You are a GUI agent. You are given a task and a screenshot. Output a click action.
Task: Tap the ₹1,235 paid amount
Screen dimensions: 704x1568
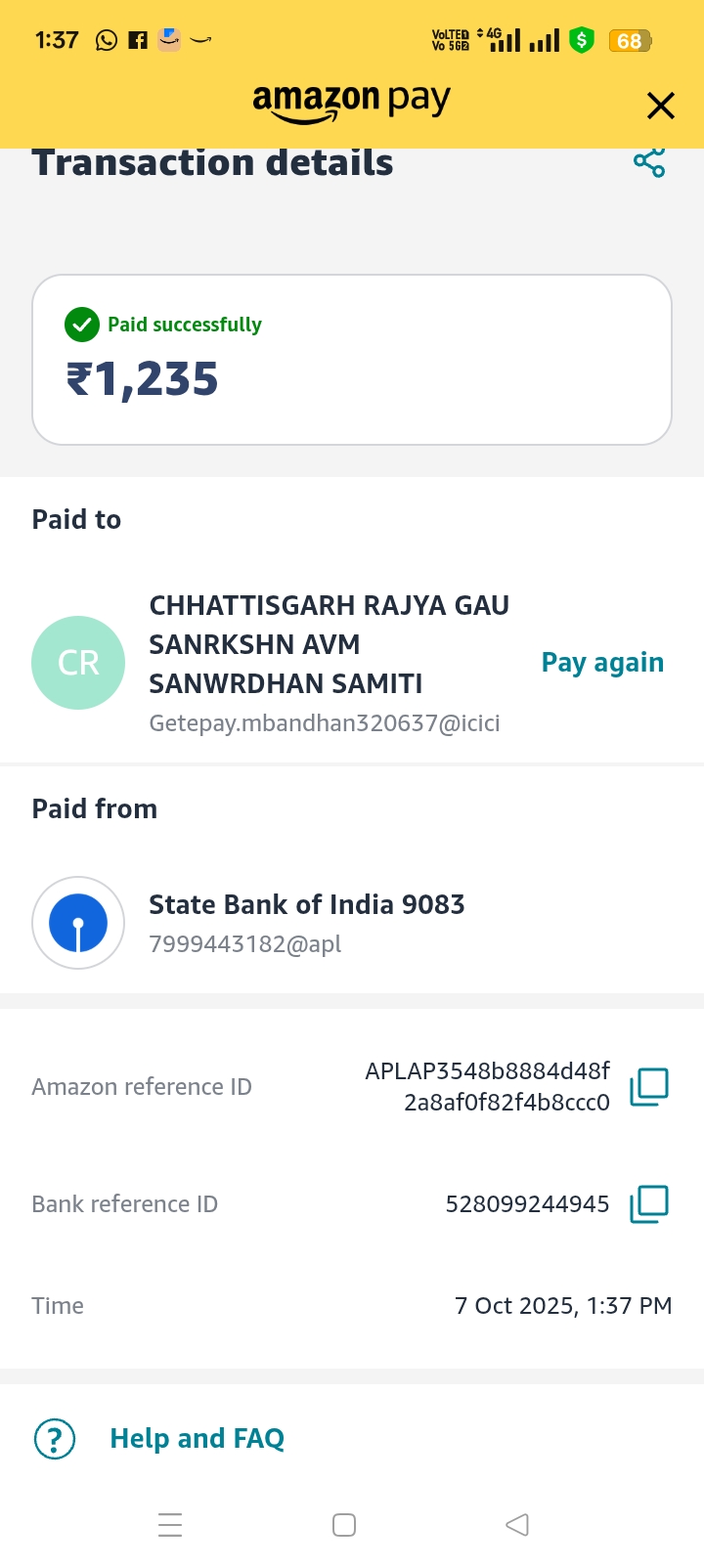tap(143, 379)
